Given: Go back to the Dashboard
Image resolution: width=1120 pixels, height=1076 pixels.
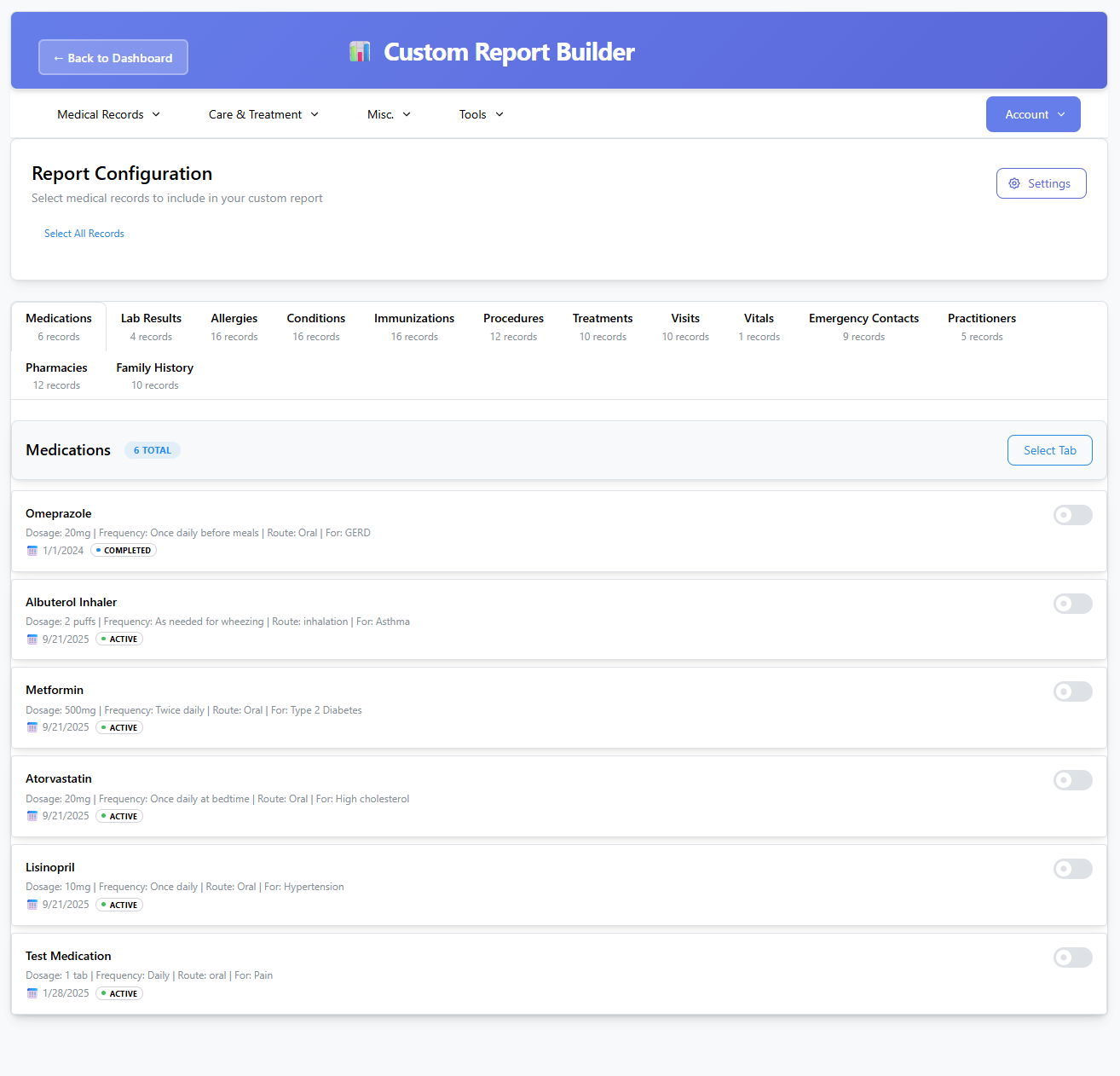Looking at the screenshot, I should 113,58.
